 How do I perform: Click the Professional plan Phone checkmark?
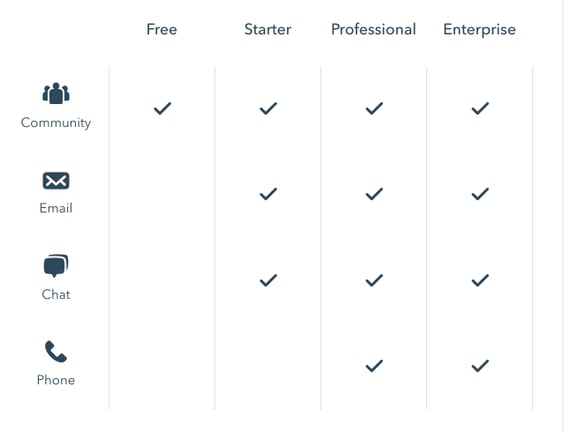click(374, 366)
